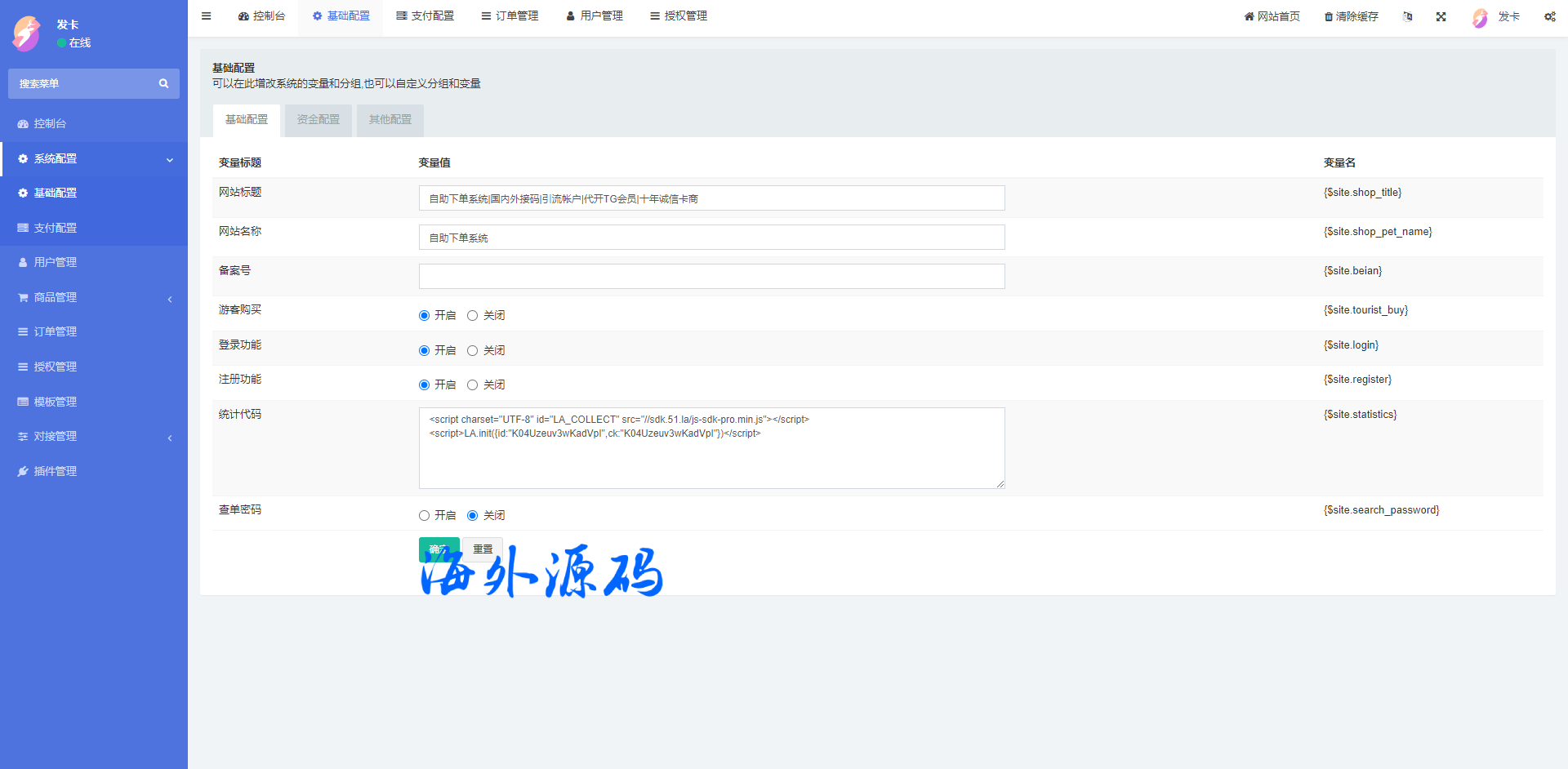
Task: Click the trash icon for 清除缓存
Action: click(x=1328, y=16)
